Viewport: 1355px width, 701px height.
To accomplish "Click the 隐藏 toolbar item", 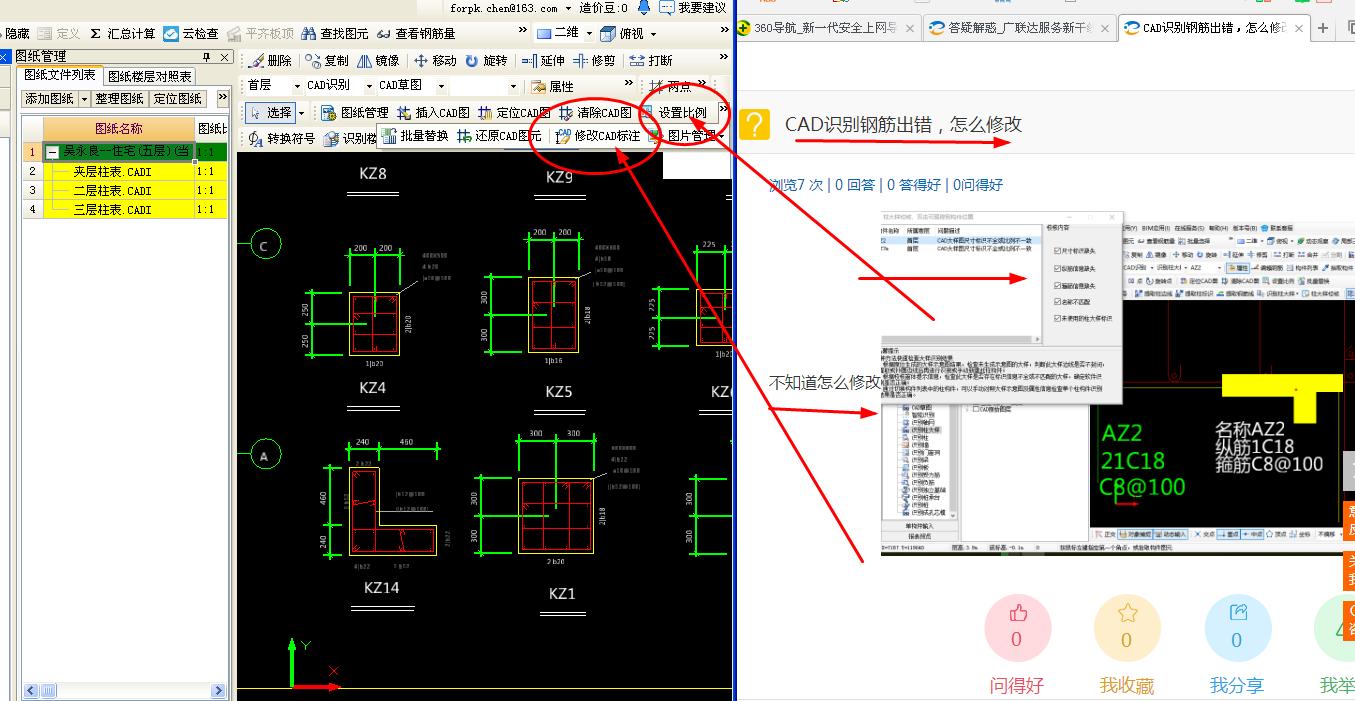I will [x=17, y=33].
